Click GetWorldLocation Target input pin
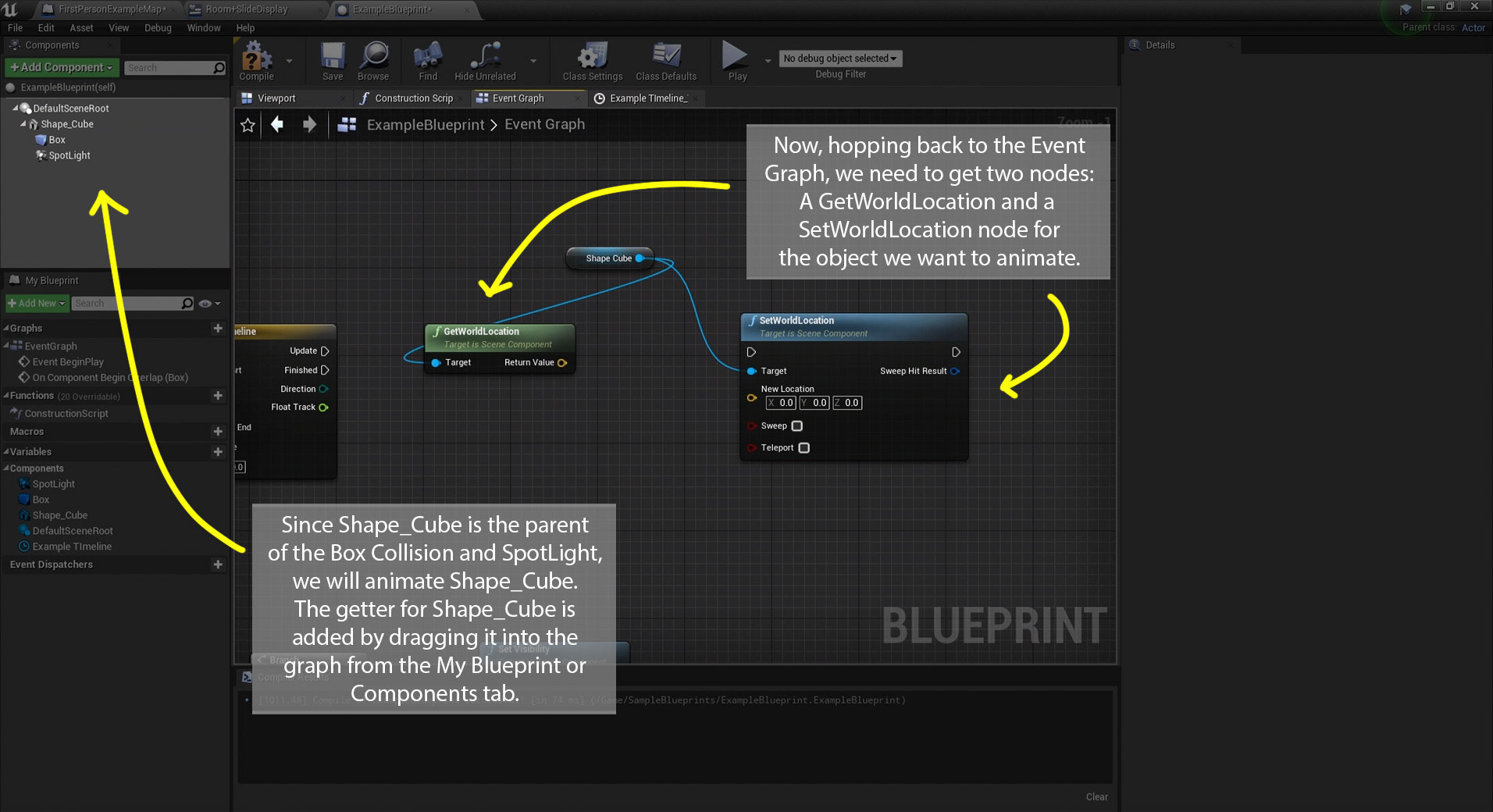 [x=436, y=363]
